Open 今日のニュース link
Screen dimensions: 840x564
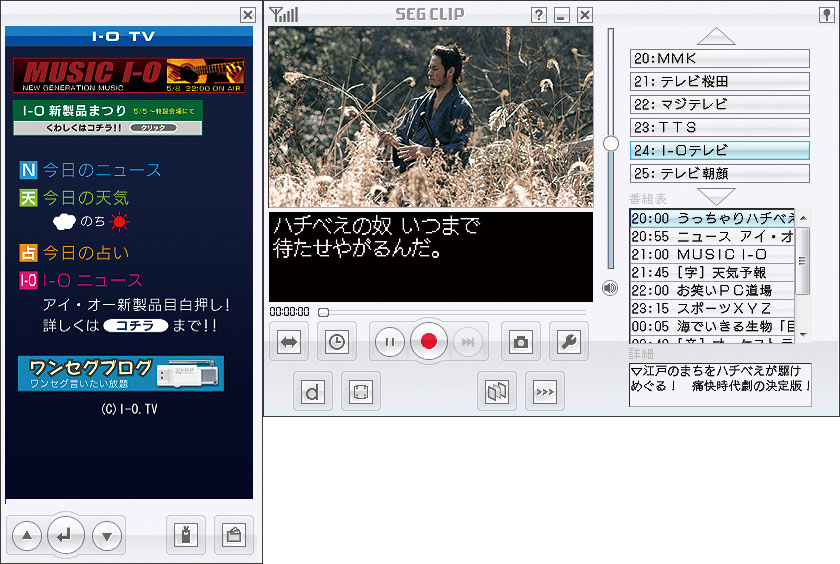click(x=102, y=170)
